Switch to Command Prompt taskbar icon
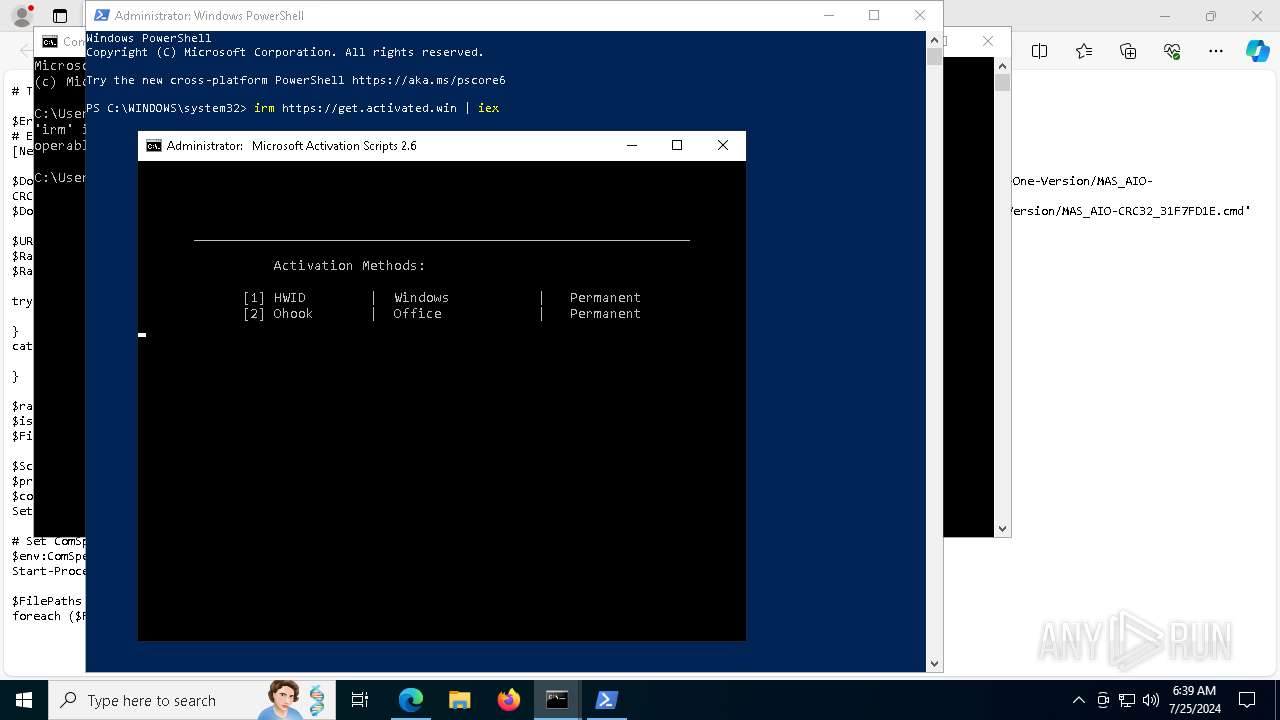 [x=557, y=700]
